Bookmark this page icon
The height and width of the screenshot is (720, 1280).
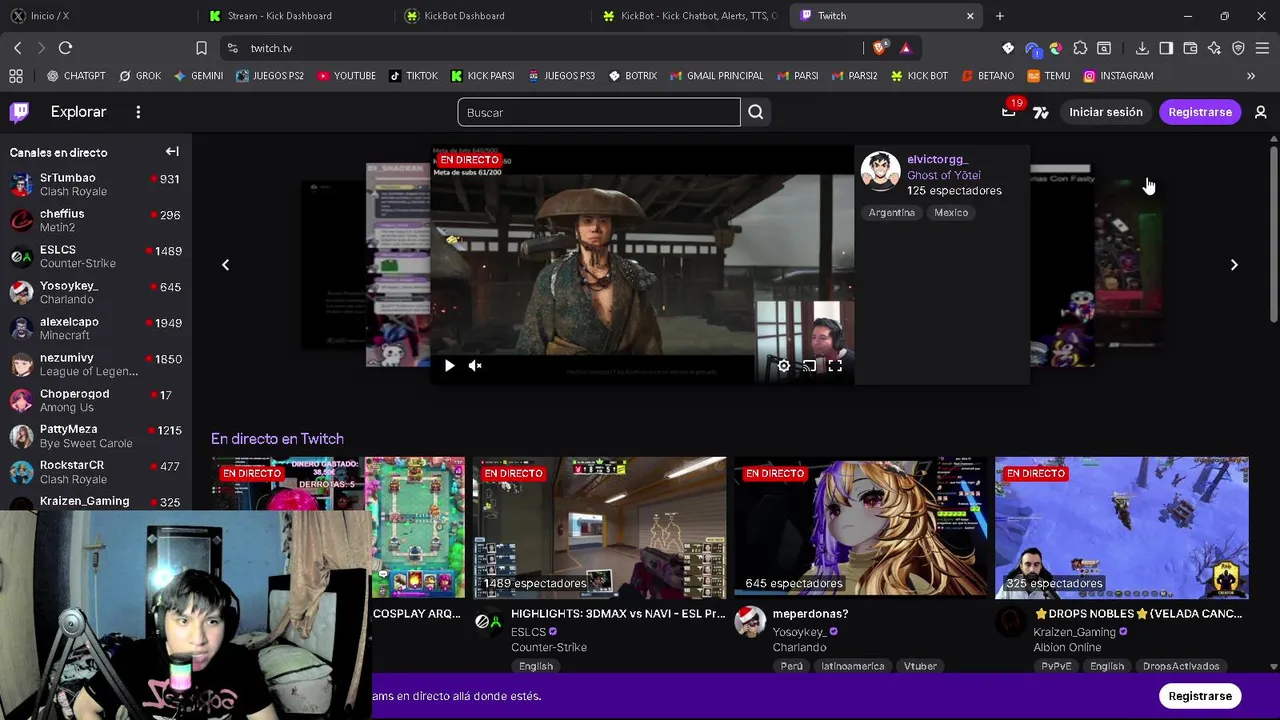point(201,48)
